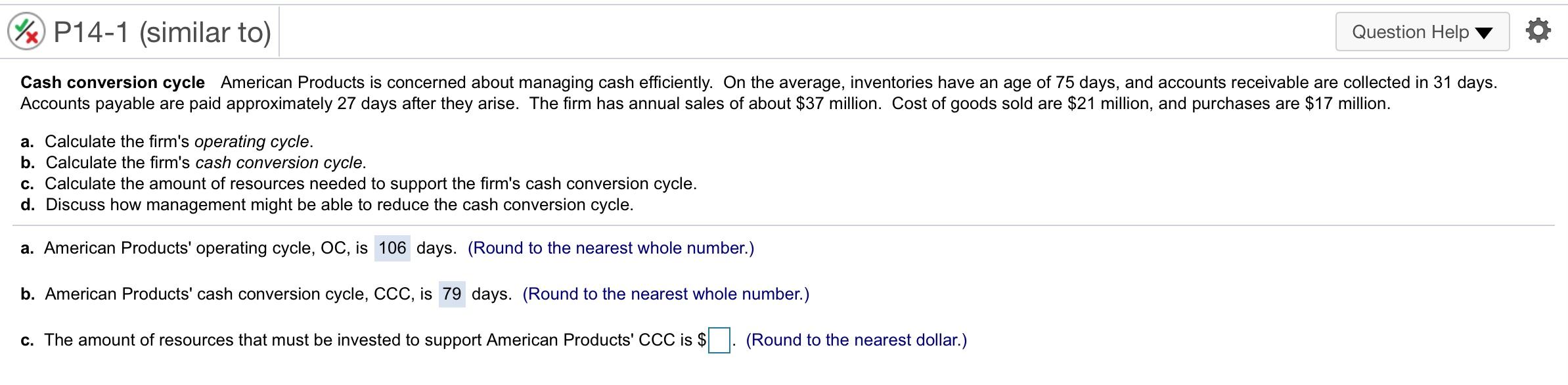Click the empty dollar answer box in part c
This screenshot has width=1568, height=385.
click(x=719, y=340)
